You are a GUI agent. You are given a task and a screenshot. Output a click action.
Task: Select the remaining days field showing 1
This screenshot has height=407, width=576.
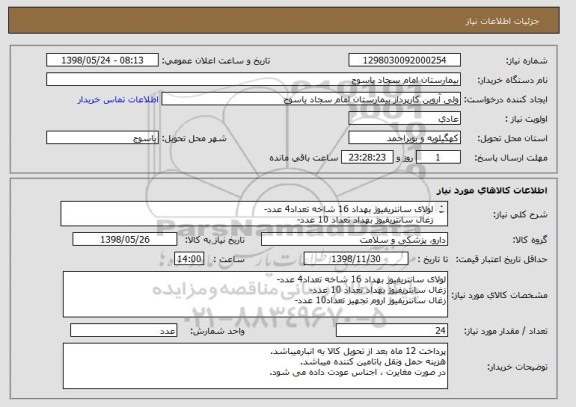click(438, 158)
